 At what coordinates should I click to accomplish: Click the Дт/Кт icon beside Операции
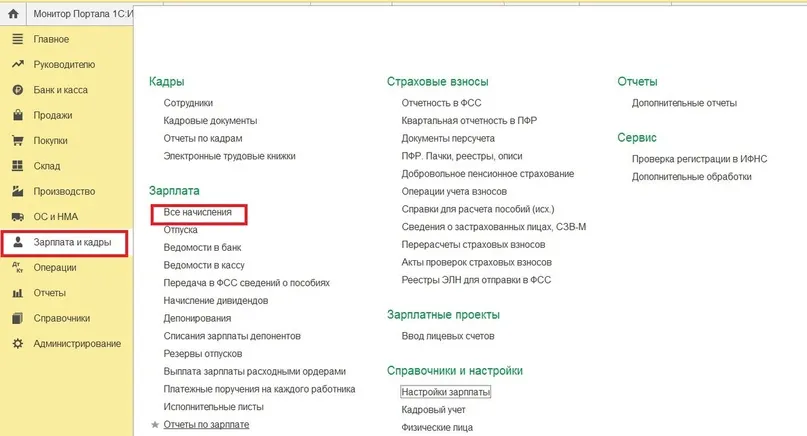pos(17,267)
